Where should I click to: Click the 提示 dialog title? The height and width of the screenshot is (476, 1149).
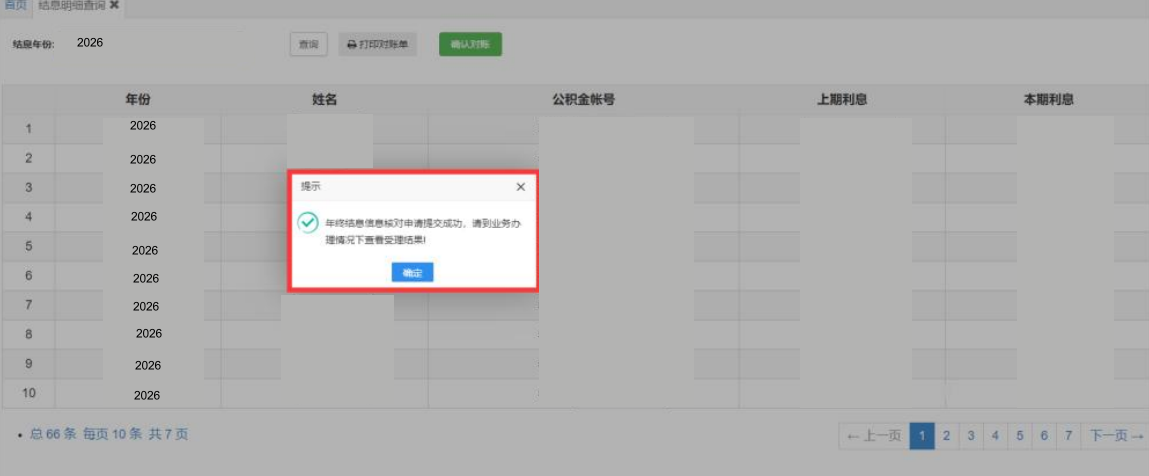coord(311,187)
